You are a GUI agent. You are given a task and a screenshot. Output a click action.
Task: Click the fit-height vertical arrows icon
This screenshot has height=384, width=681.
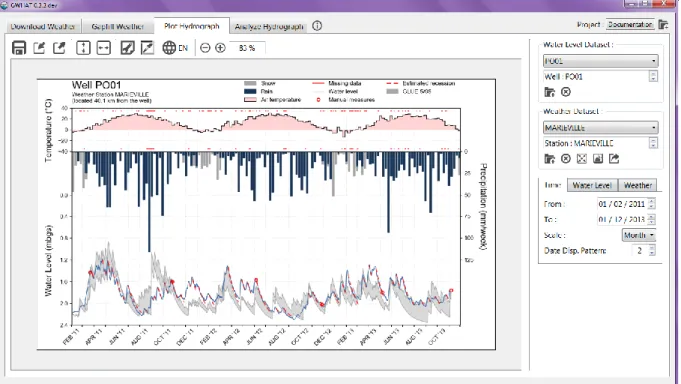click(x=83, y=48)
